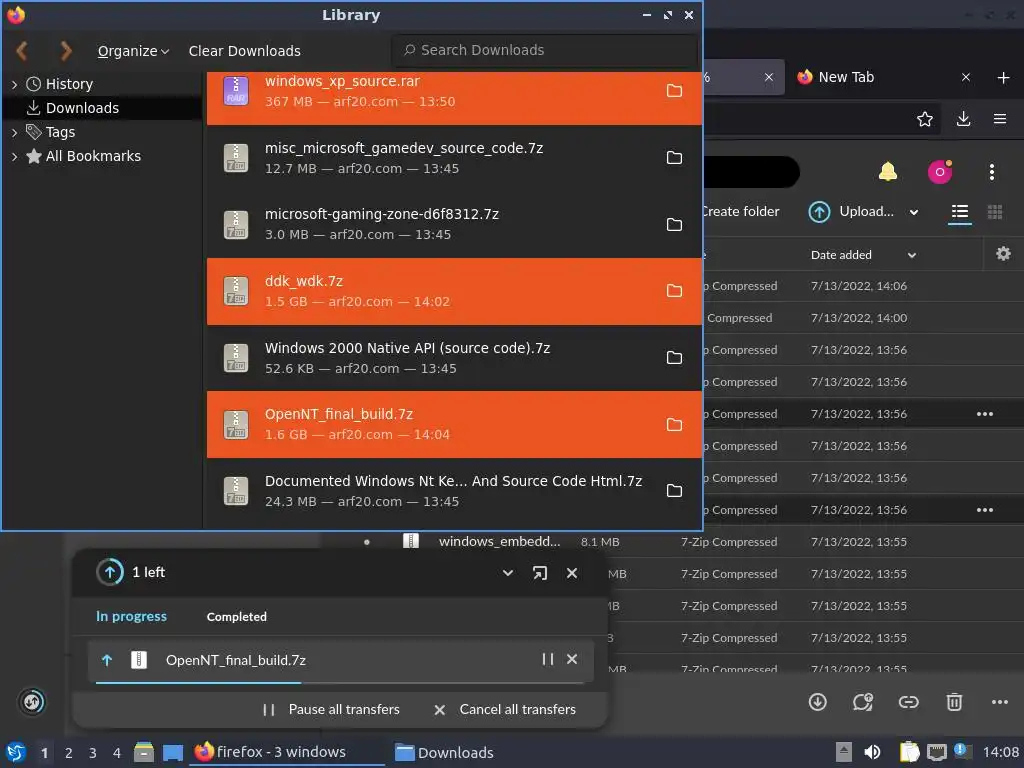The image size is (1024, 768).
Task: Click Pause all transfers
Action: point(330,709)
